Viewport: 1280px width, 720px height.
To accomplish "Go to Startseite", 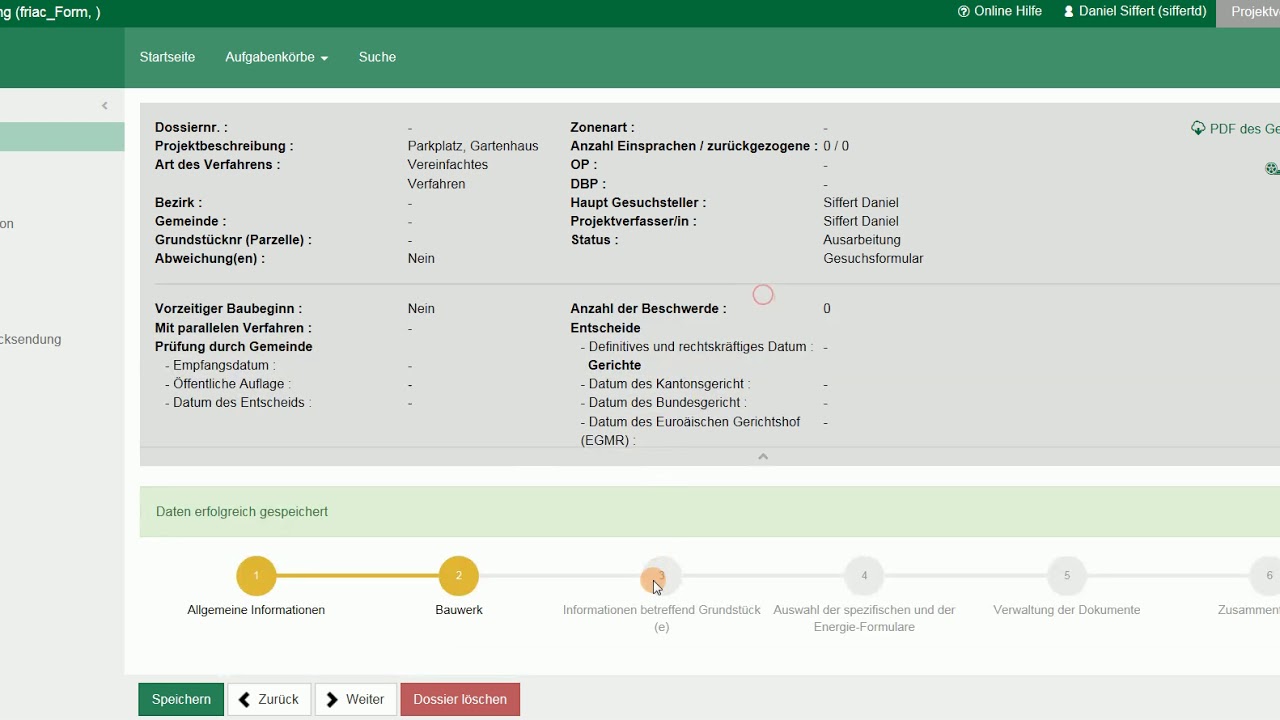I will tap(167, 57).
